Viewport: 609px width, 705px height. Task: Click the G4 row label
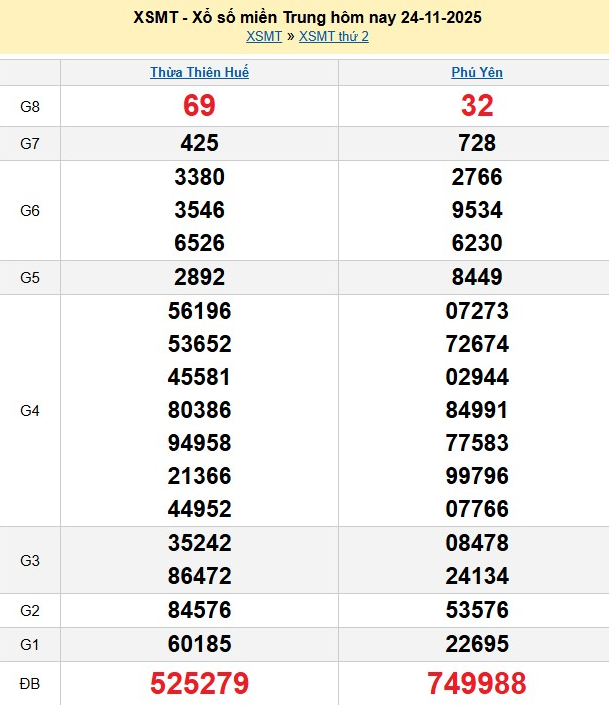[x=30, y=410]
